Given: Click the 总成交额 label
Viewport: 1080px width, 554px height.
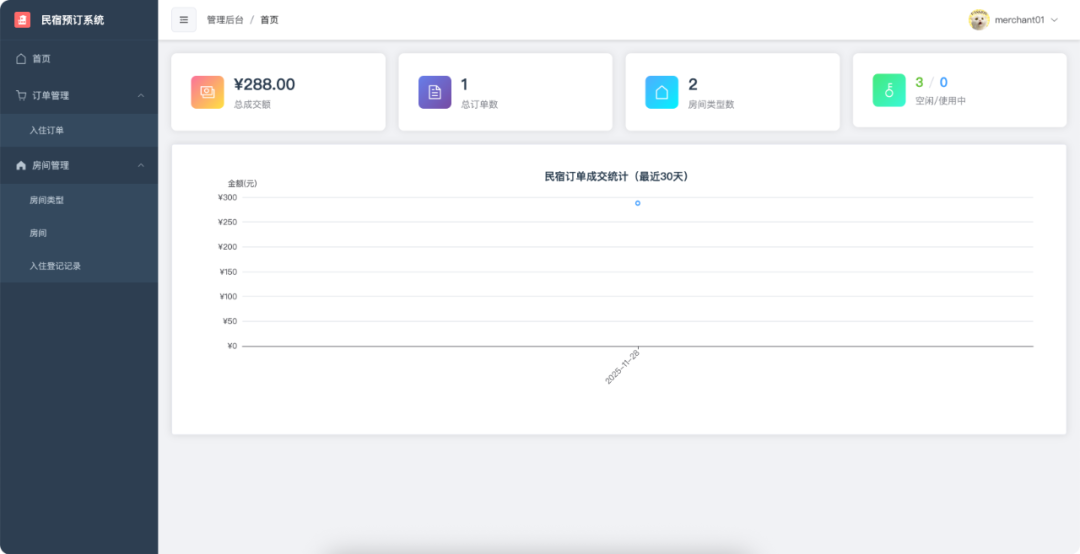Looking at the screenshot, I should pyautogui.click(x=252, y=105).
